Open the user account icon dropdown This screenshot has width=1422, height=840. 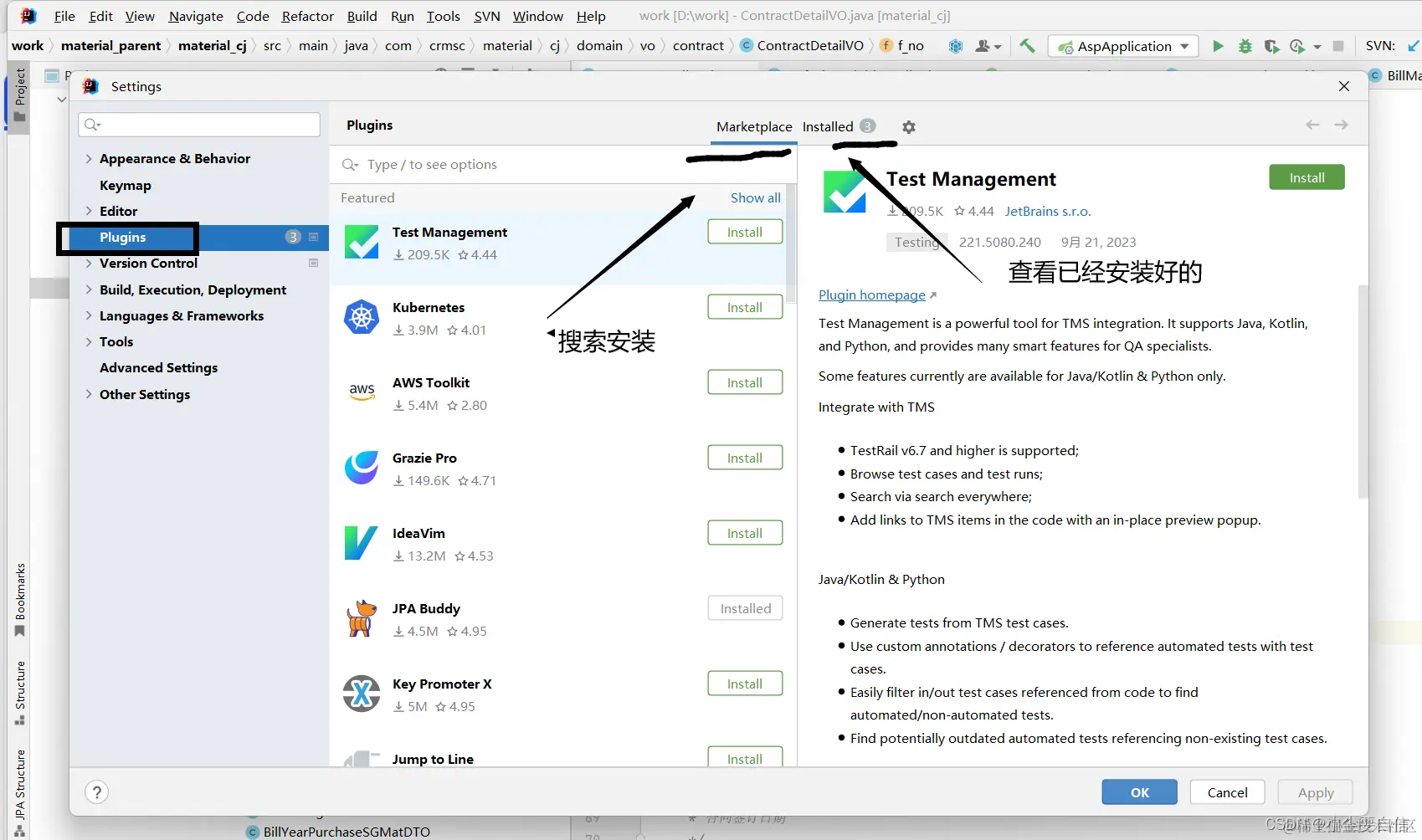point(988,46)
